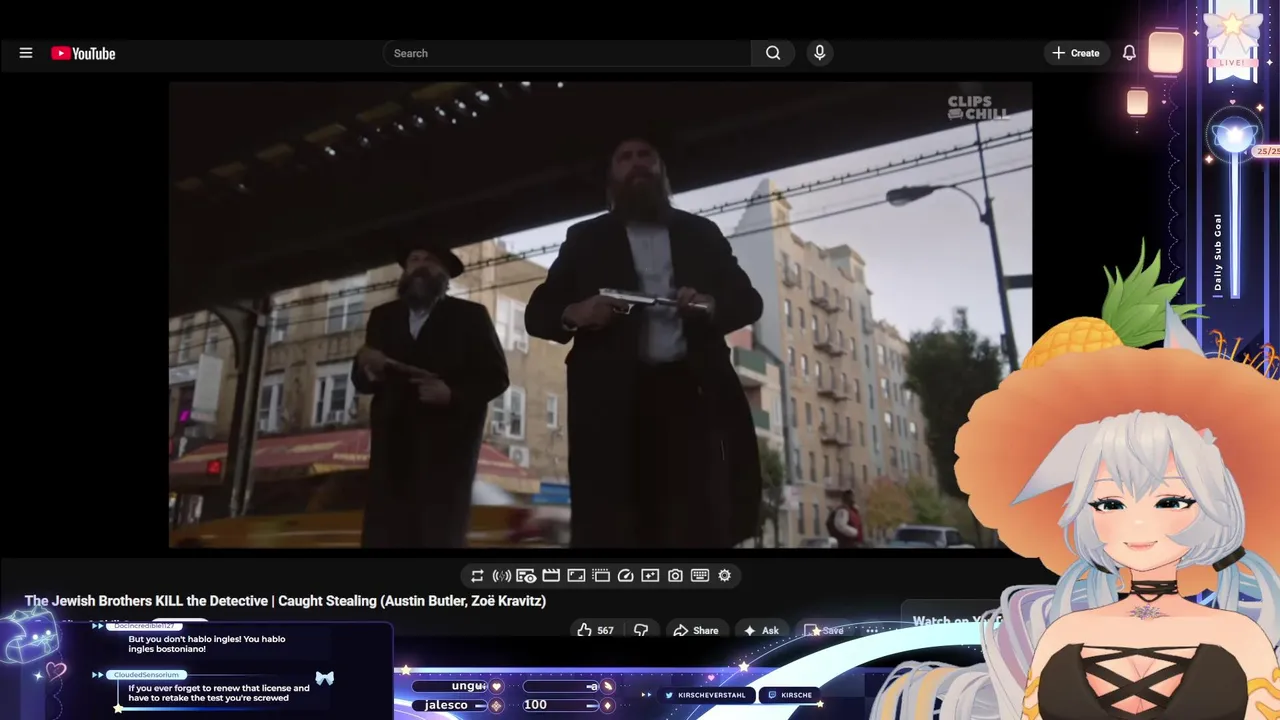
Task: Click the CloudedSensorium chat username
Action: [146, 675]
